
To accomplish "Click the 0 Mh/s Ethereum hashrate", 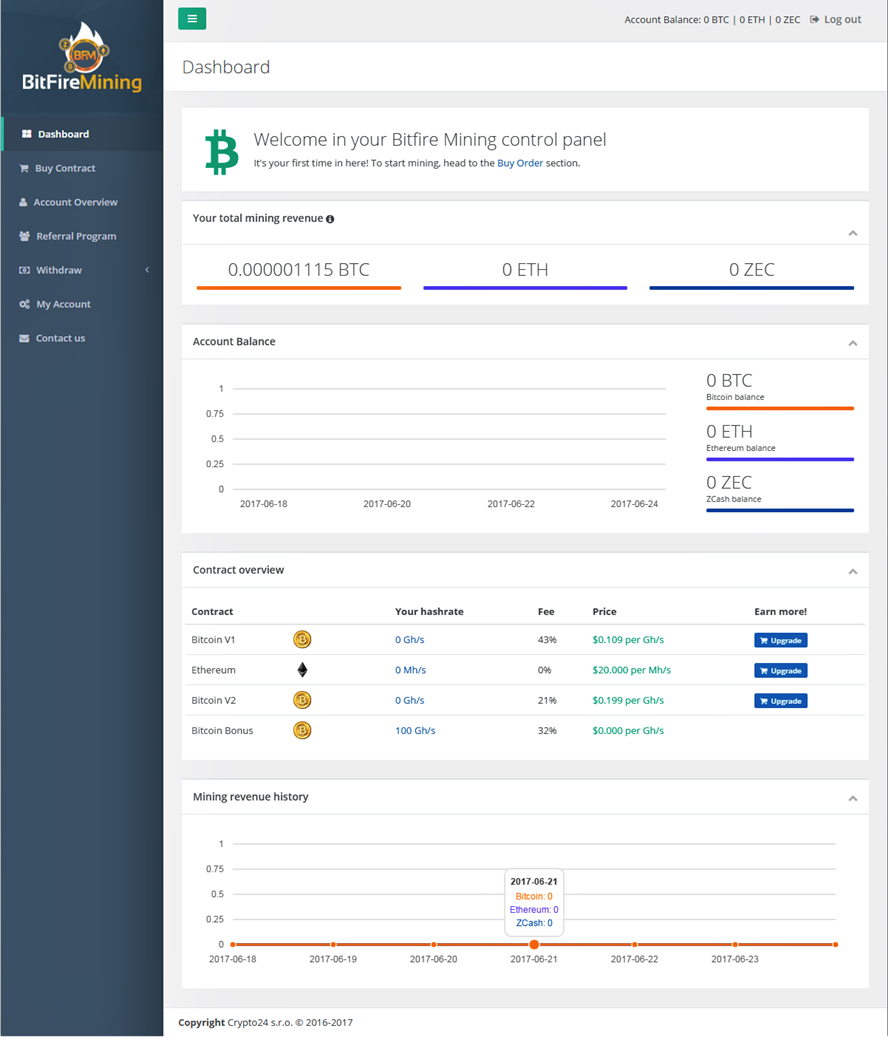I will coord(410,670).
